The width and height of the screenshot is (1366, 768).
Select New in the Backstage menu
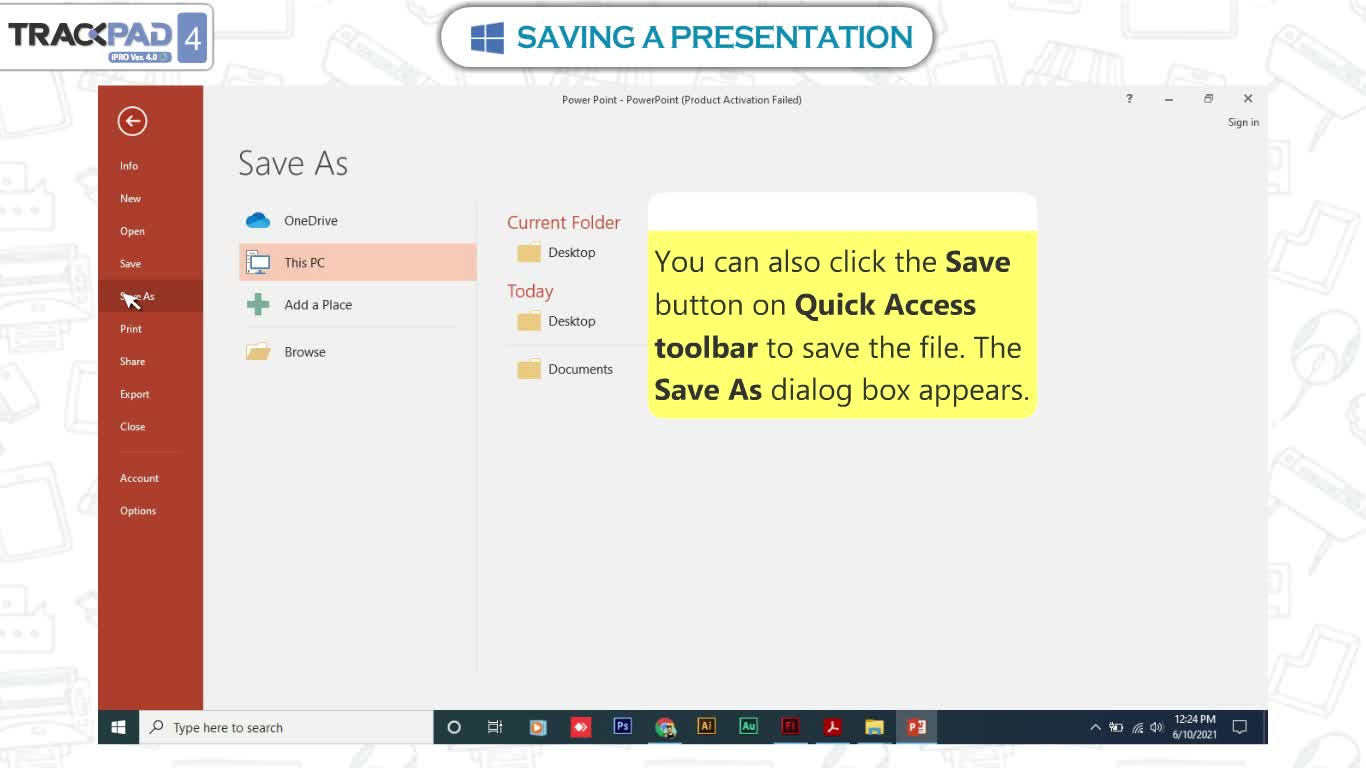pos(130,198)
